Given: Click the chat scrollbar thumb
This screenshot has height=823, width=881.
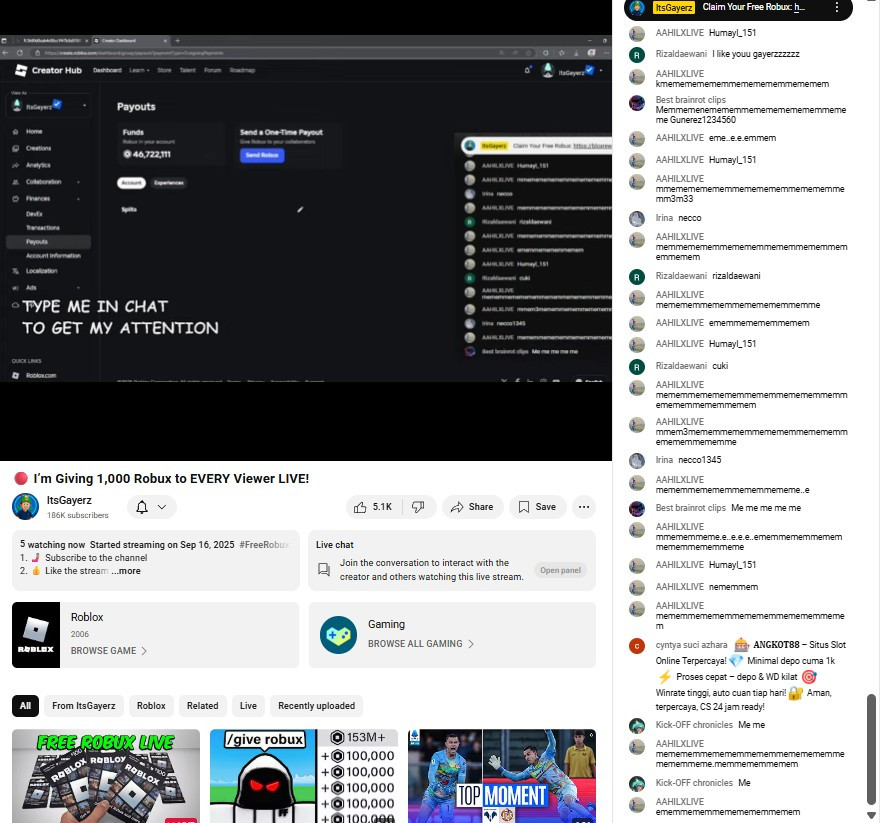Looking at the screenshot, I should click(x=871, y=749).
